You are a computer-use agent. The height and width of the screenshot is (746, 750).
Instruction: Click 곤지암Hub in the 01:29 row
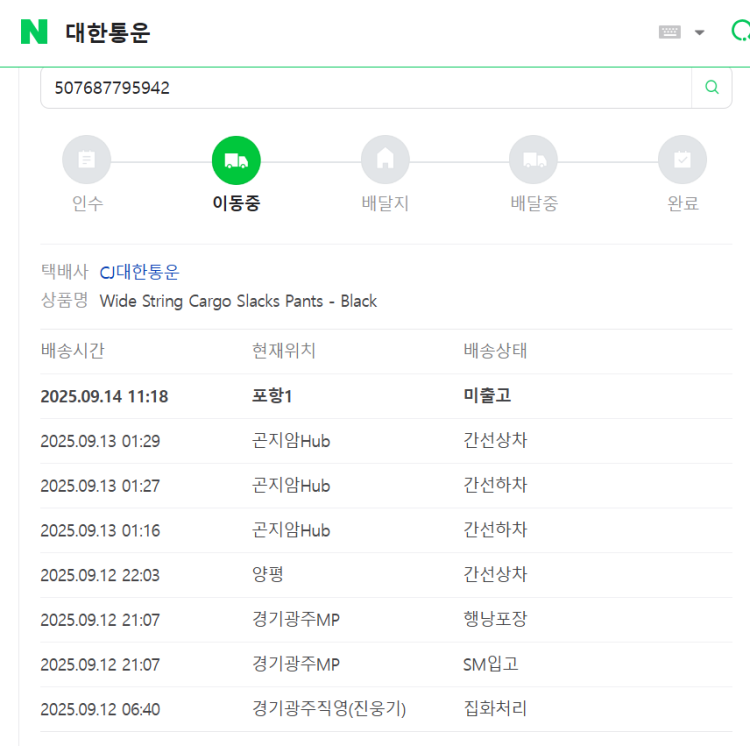291,441
